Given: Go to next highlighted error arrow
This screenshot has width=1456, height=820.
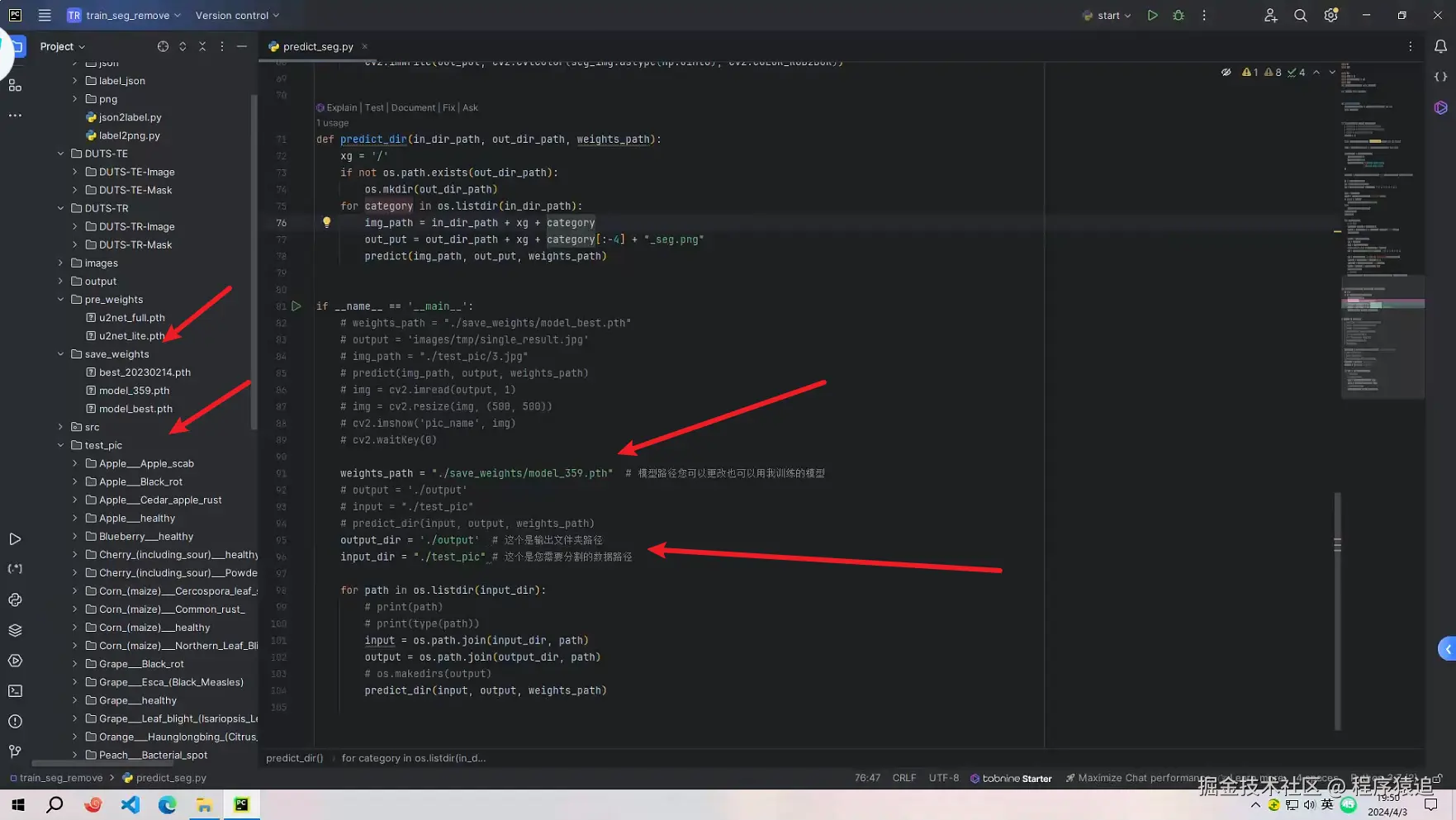Looking at the screenshot, I should point(1332,73).
